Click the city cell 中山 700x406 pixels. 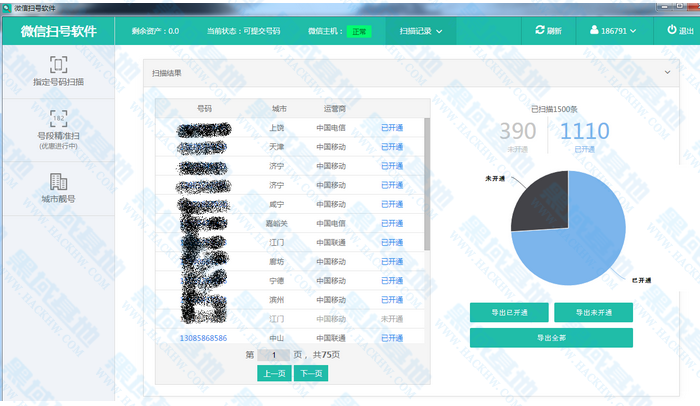[x=277, y=338]
